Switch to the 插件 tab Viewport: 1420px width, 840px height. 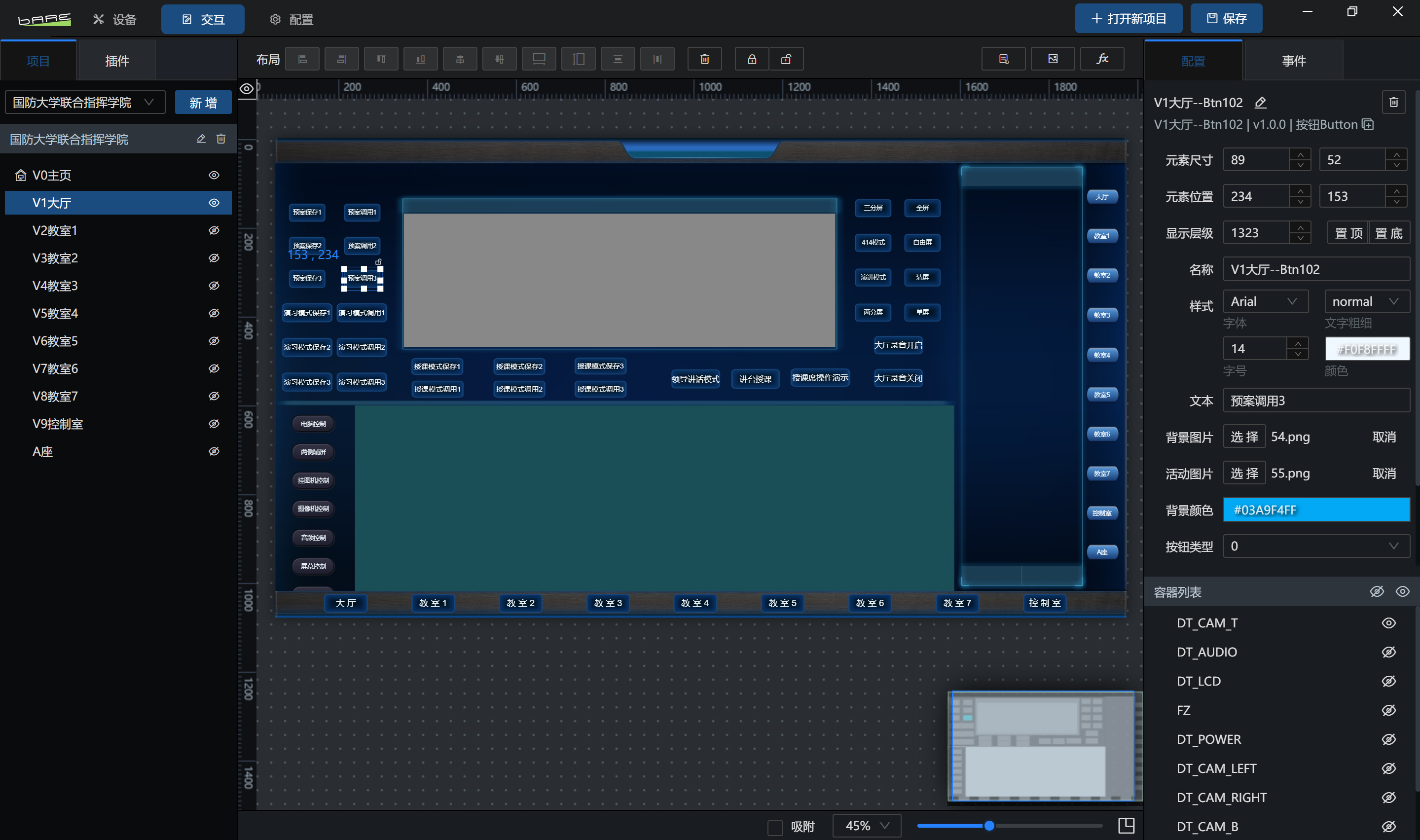(x=116, y=61)
